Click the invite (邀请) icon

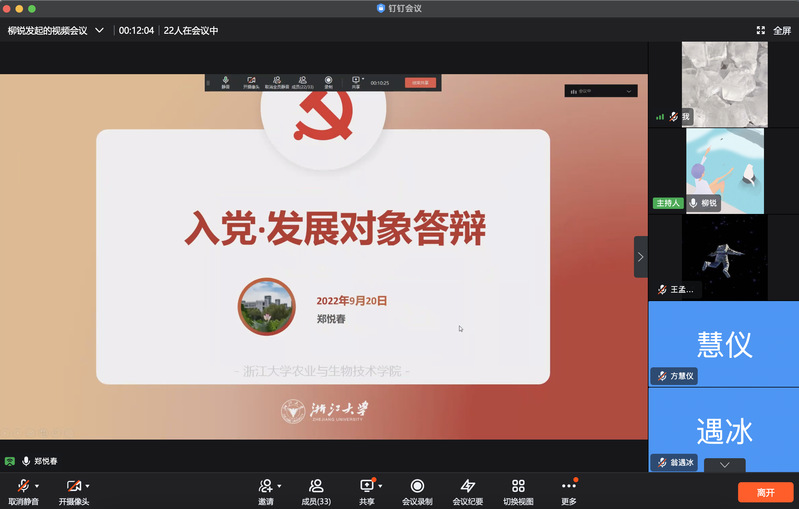pyautogui.click(x=265, y=486)
